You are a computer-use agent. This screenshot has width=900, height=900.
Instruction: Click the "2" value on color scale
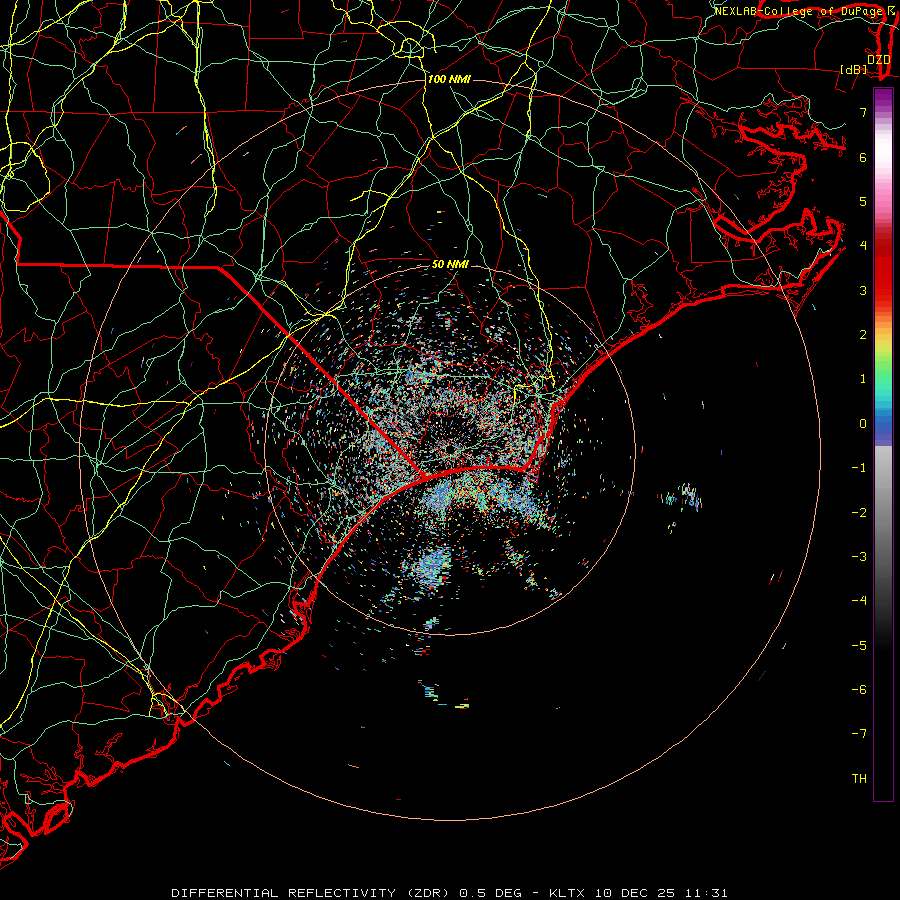863,335
